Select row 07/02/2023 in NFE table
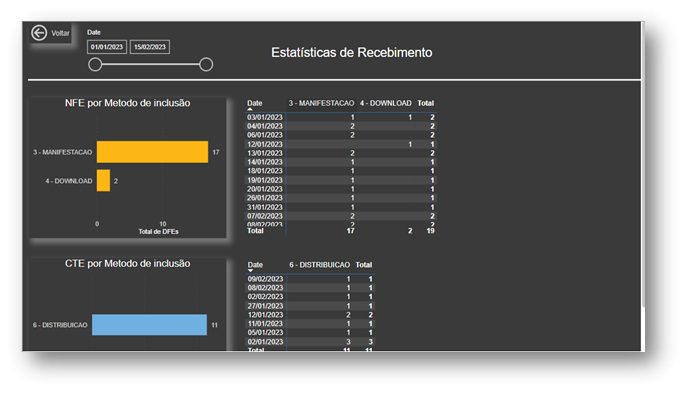Screen dimensions: 687x394 click(340, 216)
